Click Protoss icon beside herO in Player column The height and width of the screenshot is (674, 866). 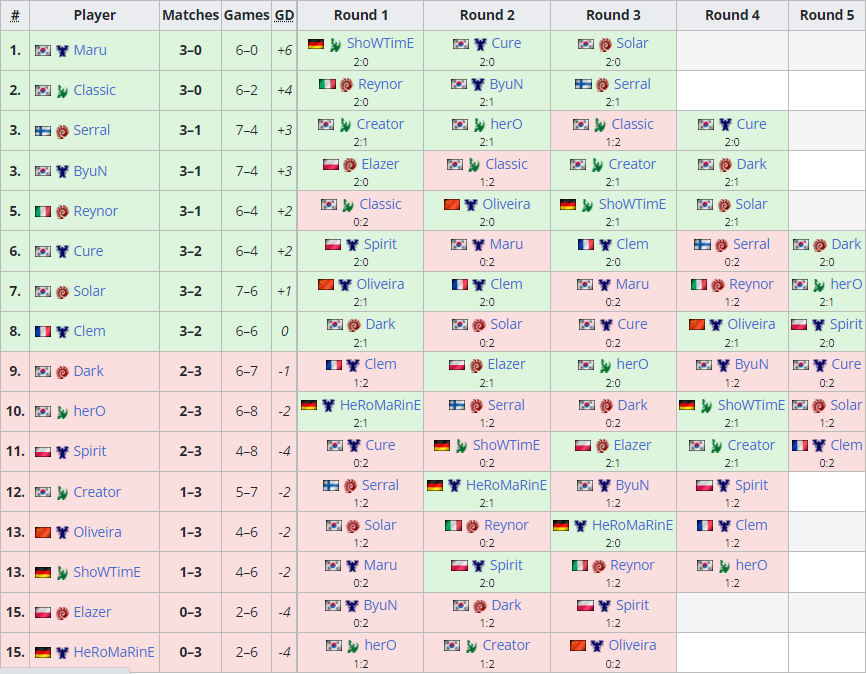click(62, 411)
